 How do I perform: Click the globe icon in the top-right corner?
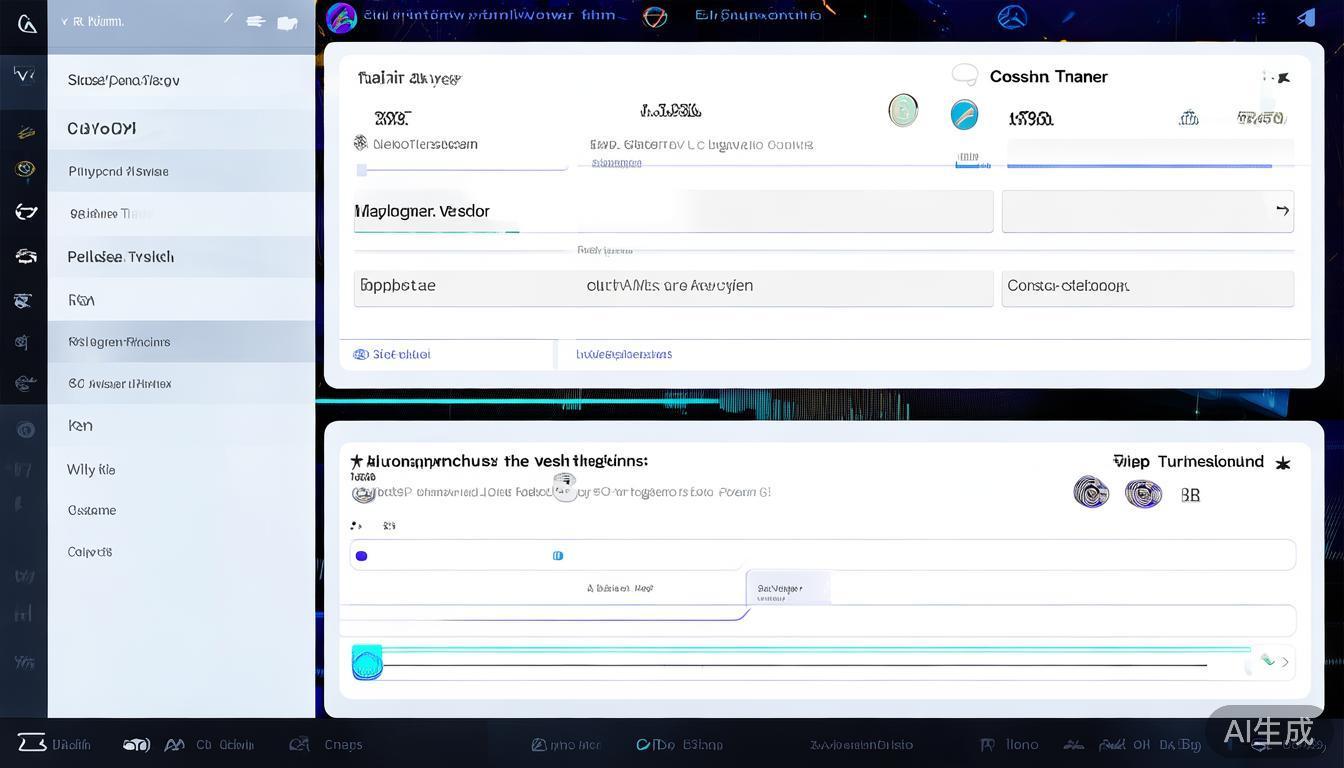(1012, 17)
